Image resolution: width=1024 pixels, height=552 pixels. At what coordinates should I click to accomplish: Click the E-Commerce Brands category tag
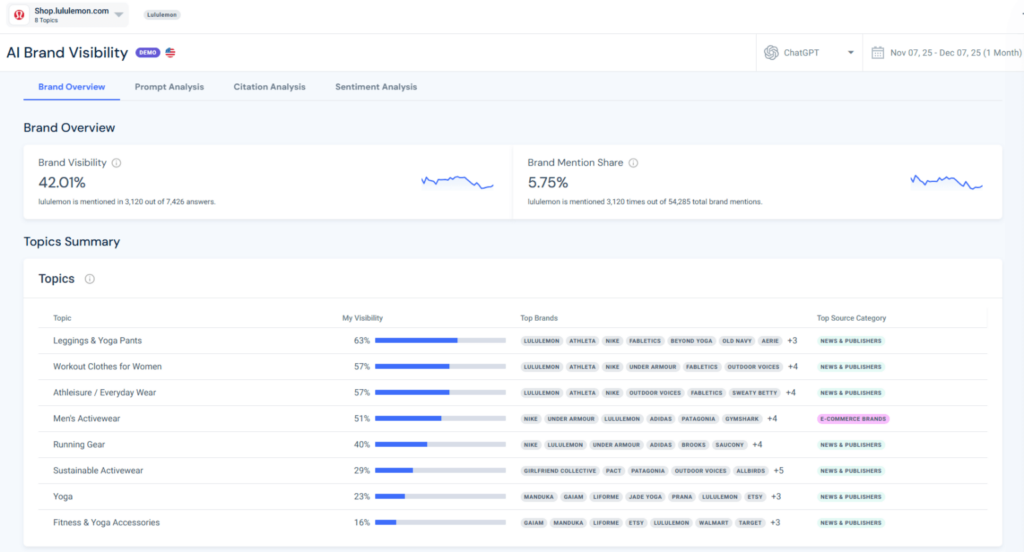pos(853,419)
